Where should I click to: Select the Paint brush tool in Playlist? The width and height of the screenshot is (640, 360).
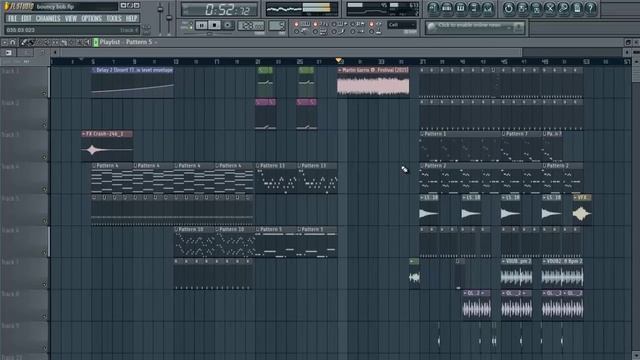[31, 42]
